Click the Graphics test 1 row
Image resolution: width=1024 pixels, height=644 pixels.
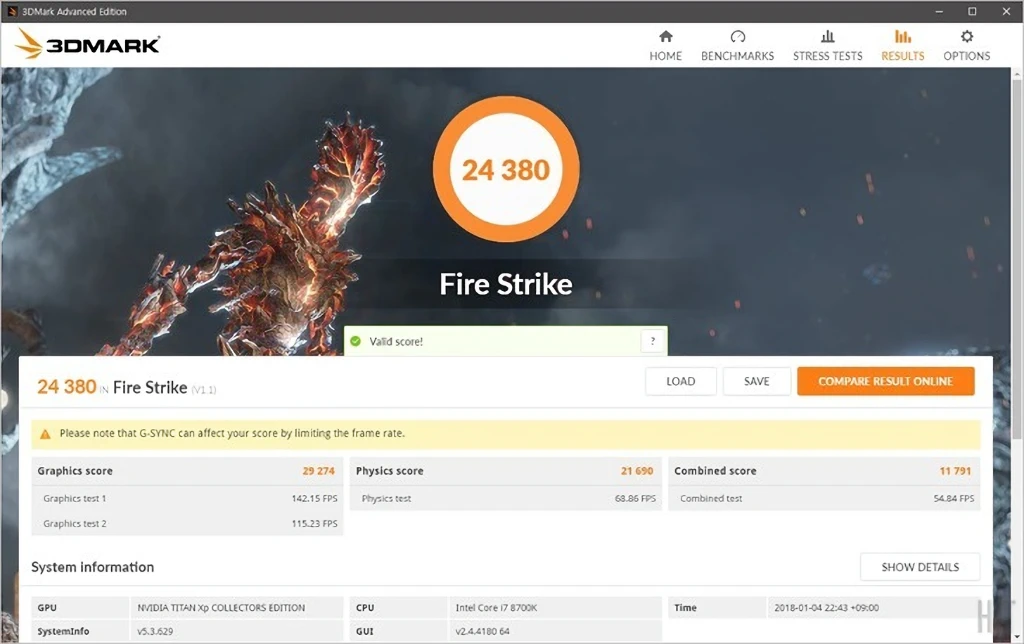(187, 498)
